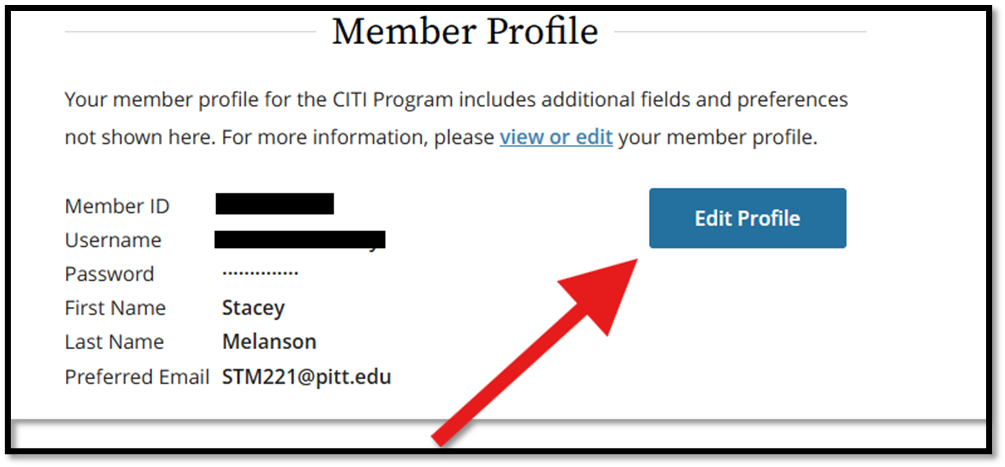Click the Password label
Screen dimensions: 1005x467
point(109,274)
